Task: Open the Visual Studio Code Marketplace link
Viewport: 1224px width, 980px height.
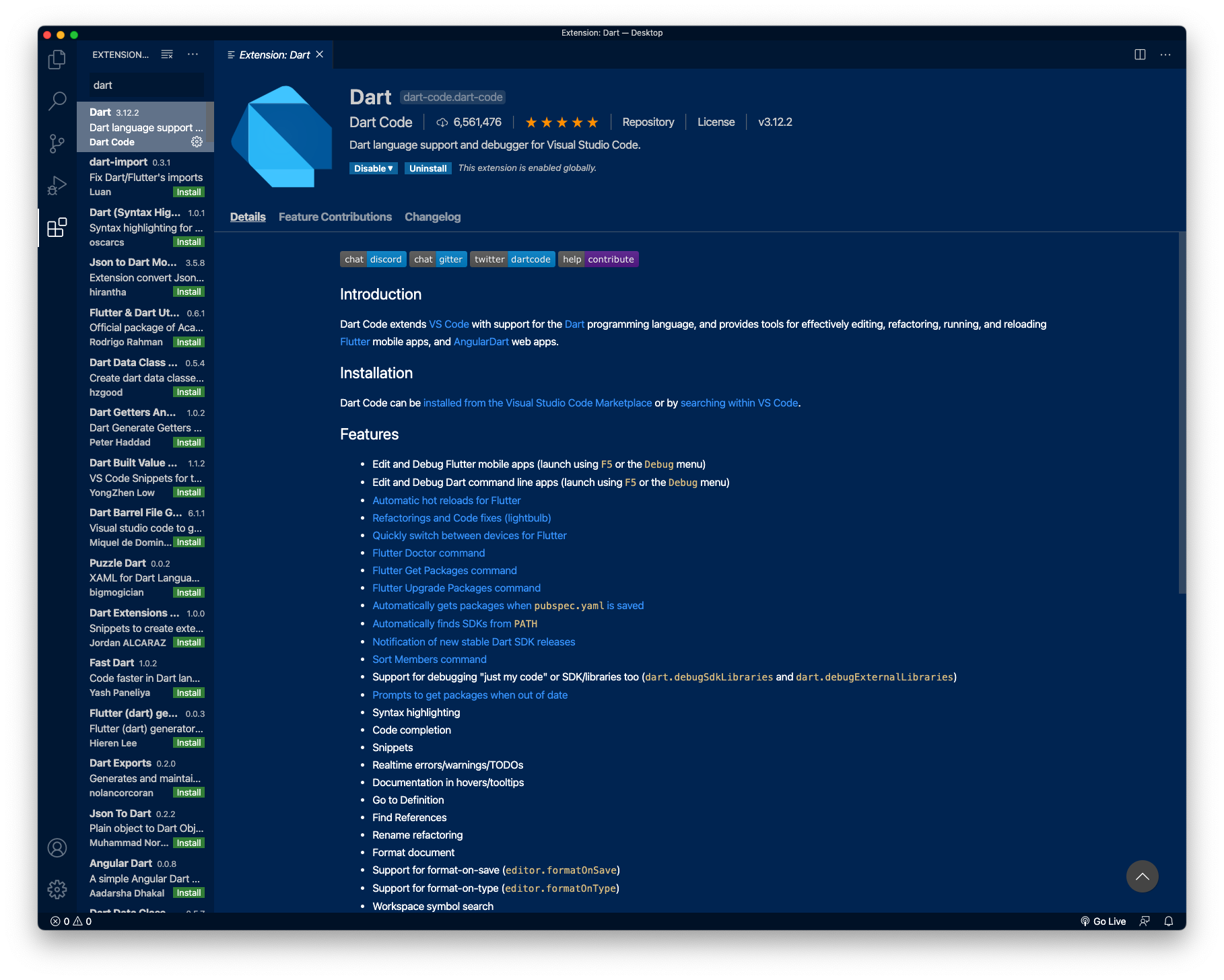Action: 538,403
